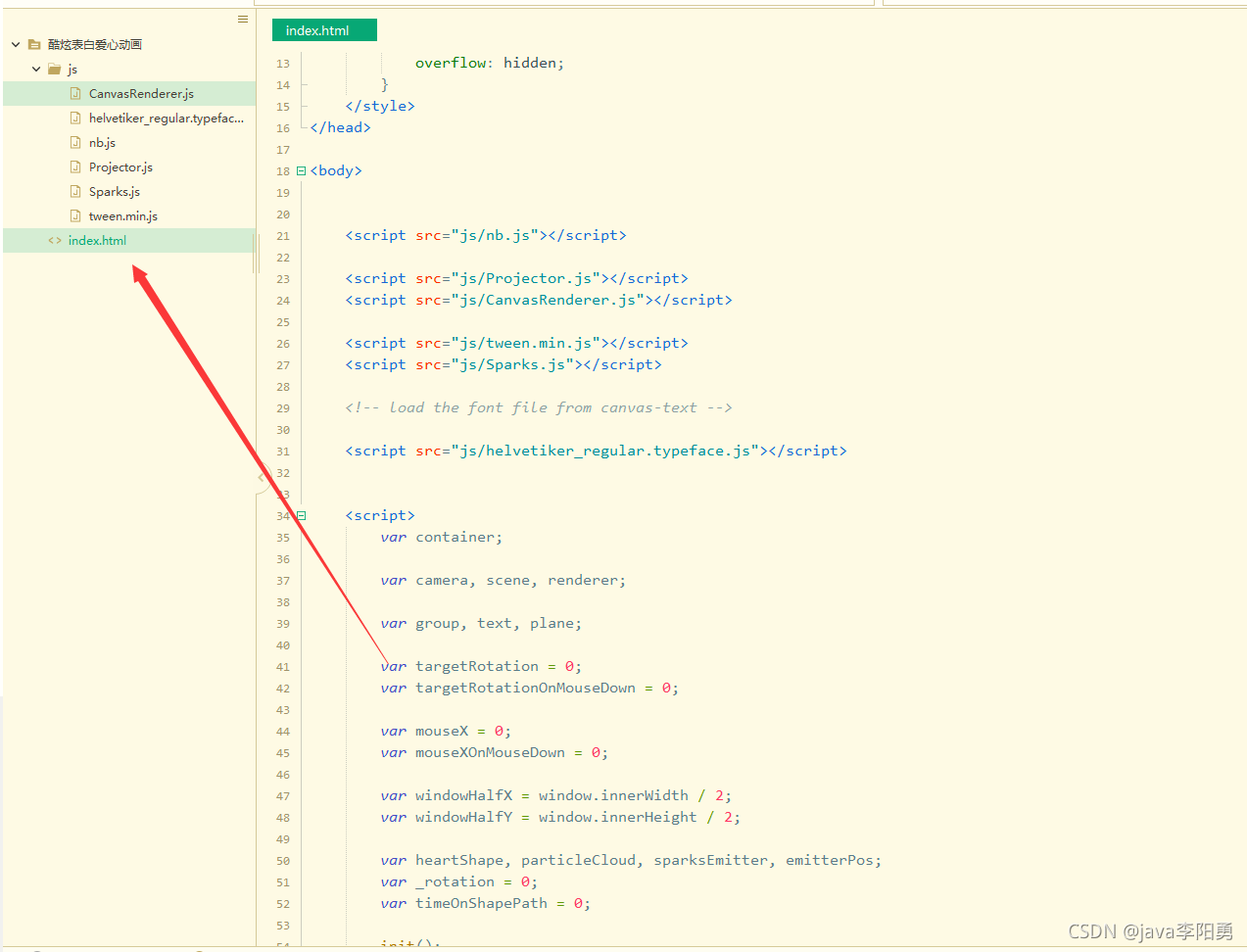Fold the script block at line 34
This screenshot has width=1247, height=952.
click(x=302, y=516)
